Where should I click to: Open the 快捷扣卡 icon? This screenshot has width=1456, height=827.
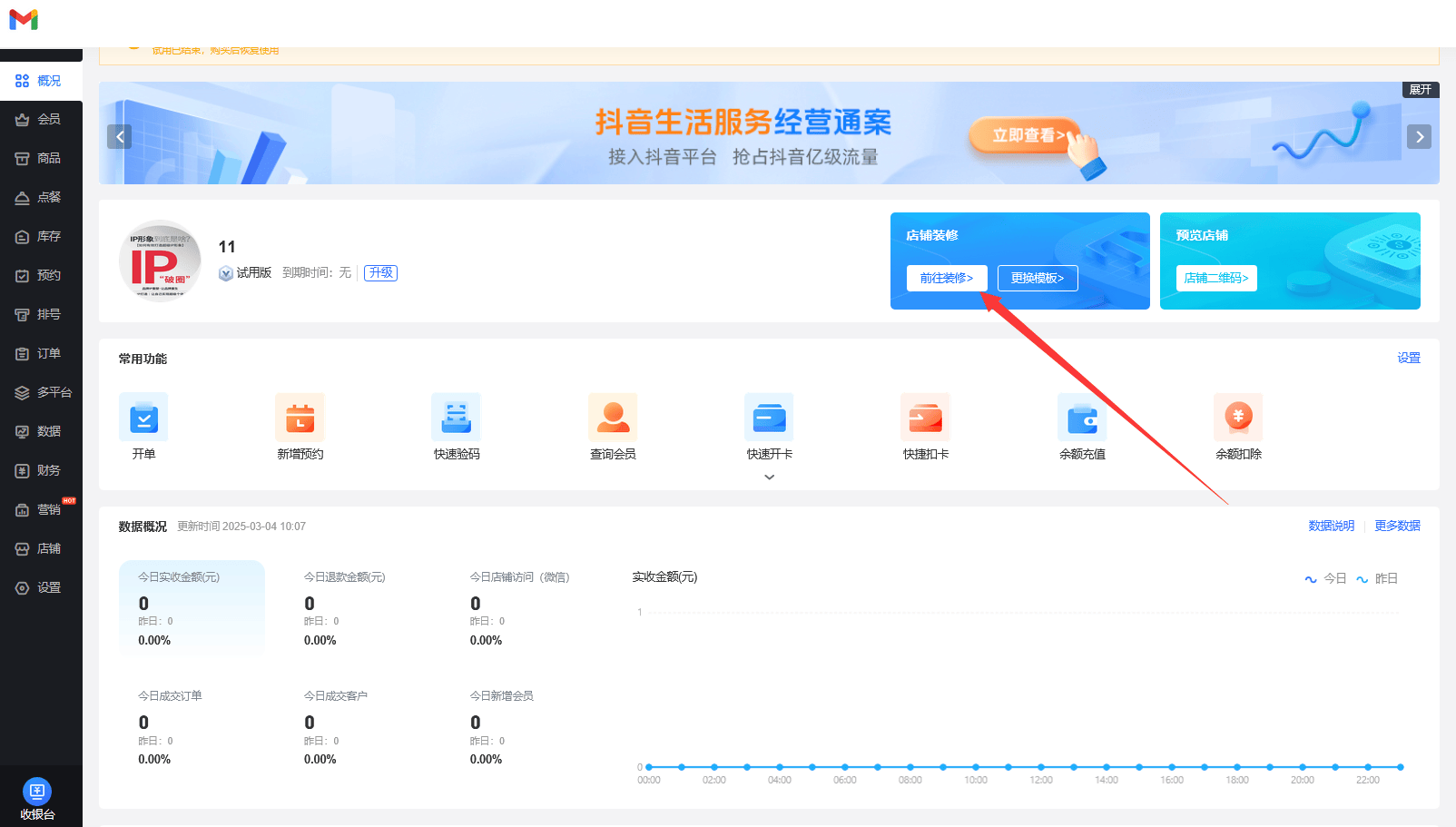925,418
